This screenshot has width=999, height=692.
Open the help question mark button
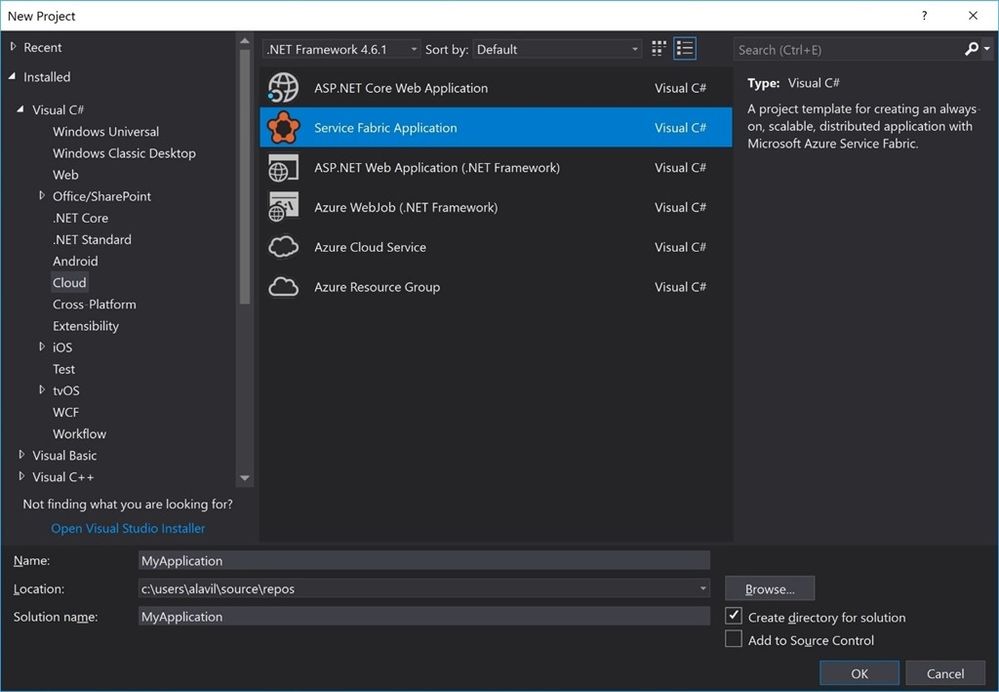(924, 15)
